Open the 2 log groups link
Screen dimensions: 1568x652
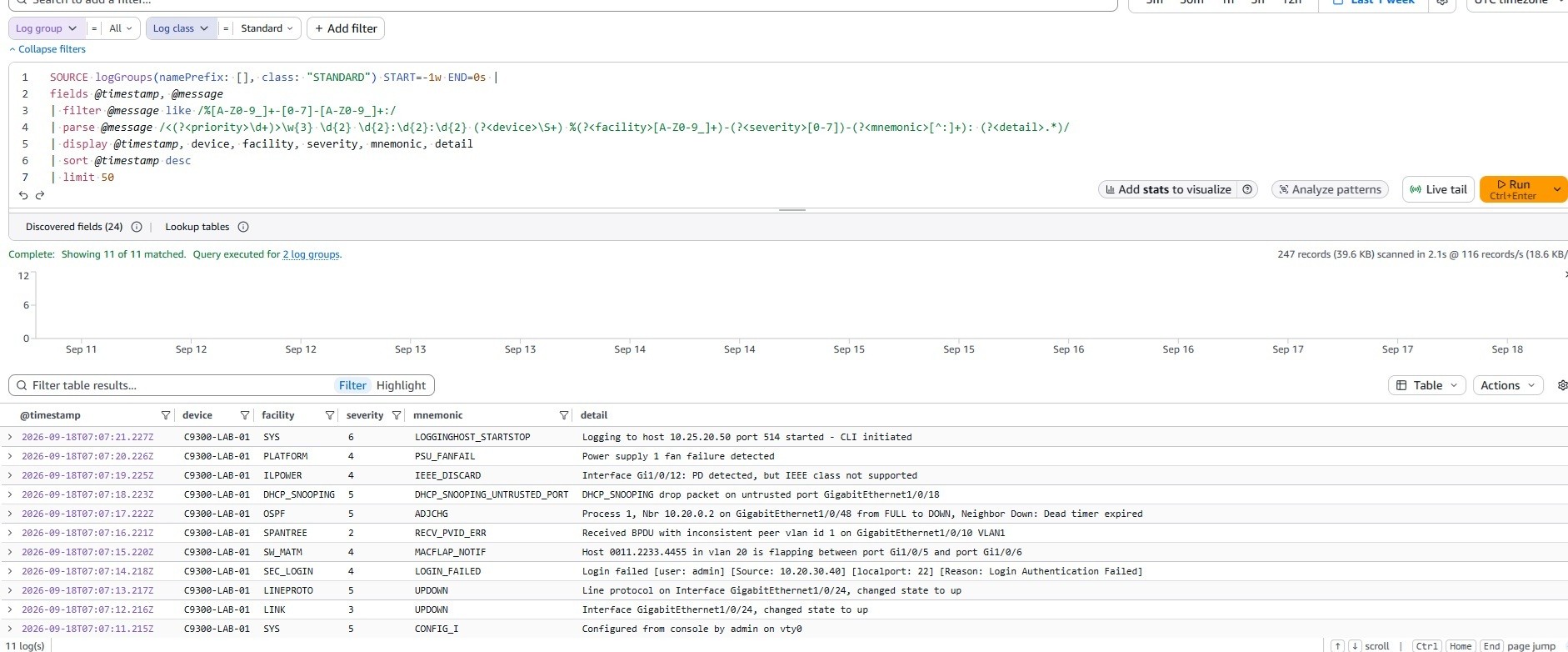pyautogui.click(x=311, y=254)
